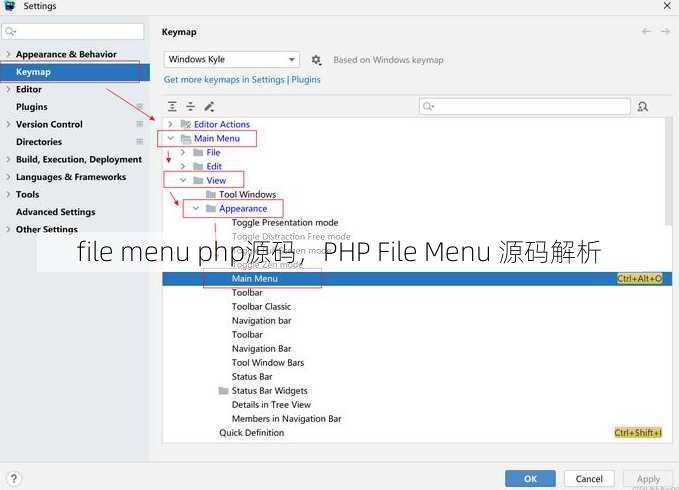679x490 pixels.
Task: Click the Directories project-level marker icon
Action: coord(139,142)
